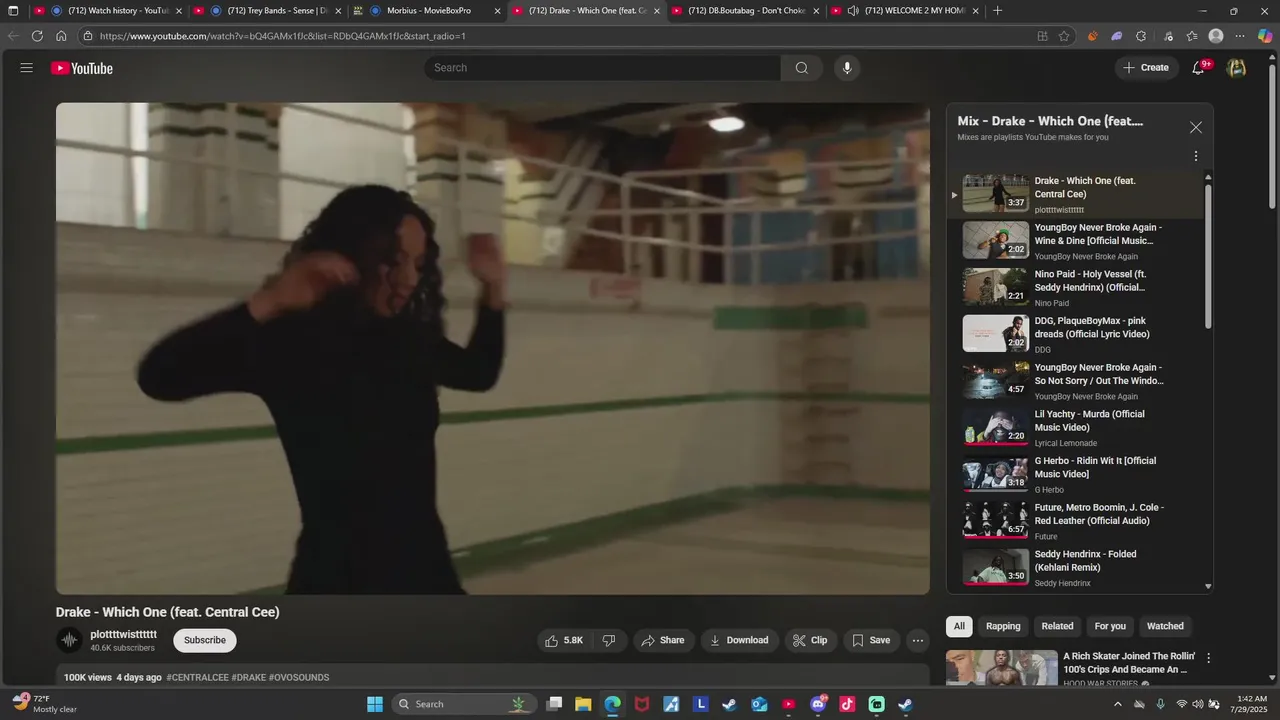Open the plottttwistttttt channel name link
Screen dimensions: 1280x720
pyautogui.click(x=124, y=634)
